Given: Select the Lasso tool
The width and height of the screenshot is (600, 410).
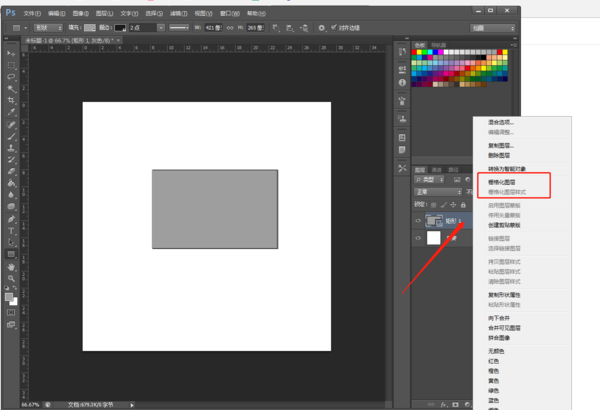Looking at the screenshot, I should coord(11,77).
